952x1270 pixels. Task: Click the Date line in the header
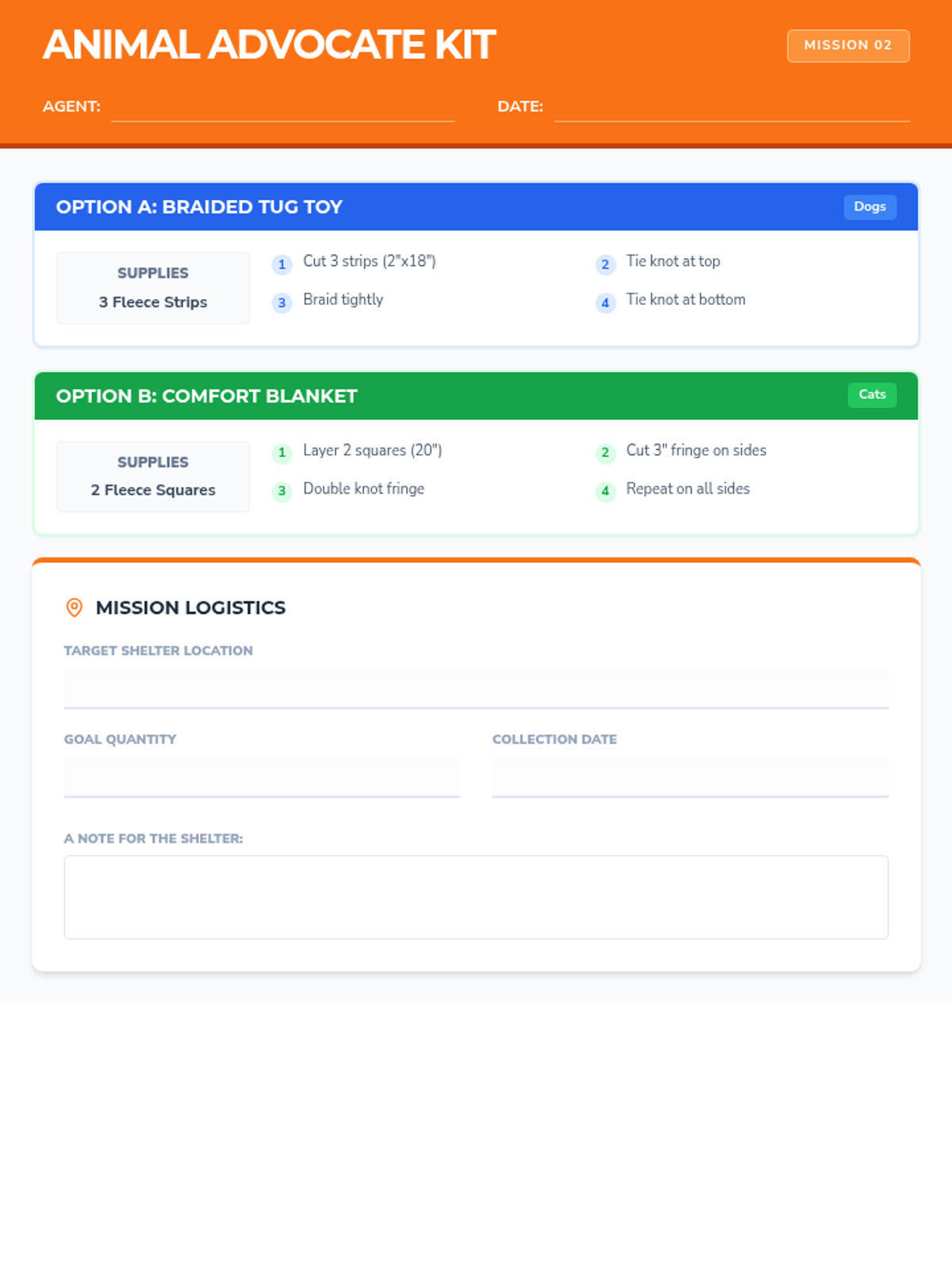731,107
